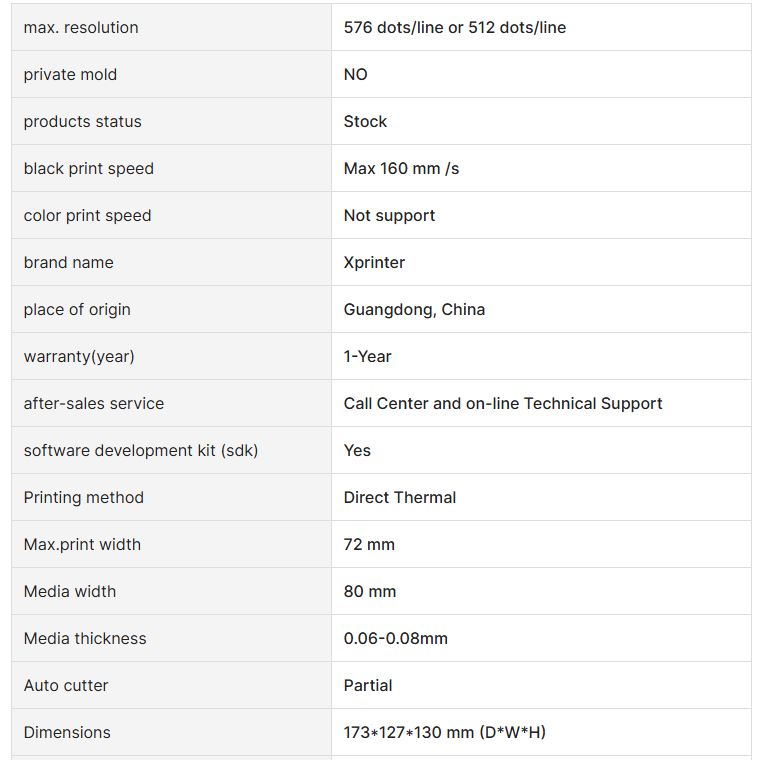Screen dimensions: 763x760
Task: Click the 'Stock' products status value
Action: 365,121
